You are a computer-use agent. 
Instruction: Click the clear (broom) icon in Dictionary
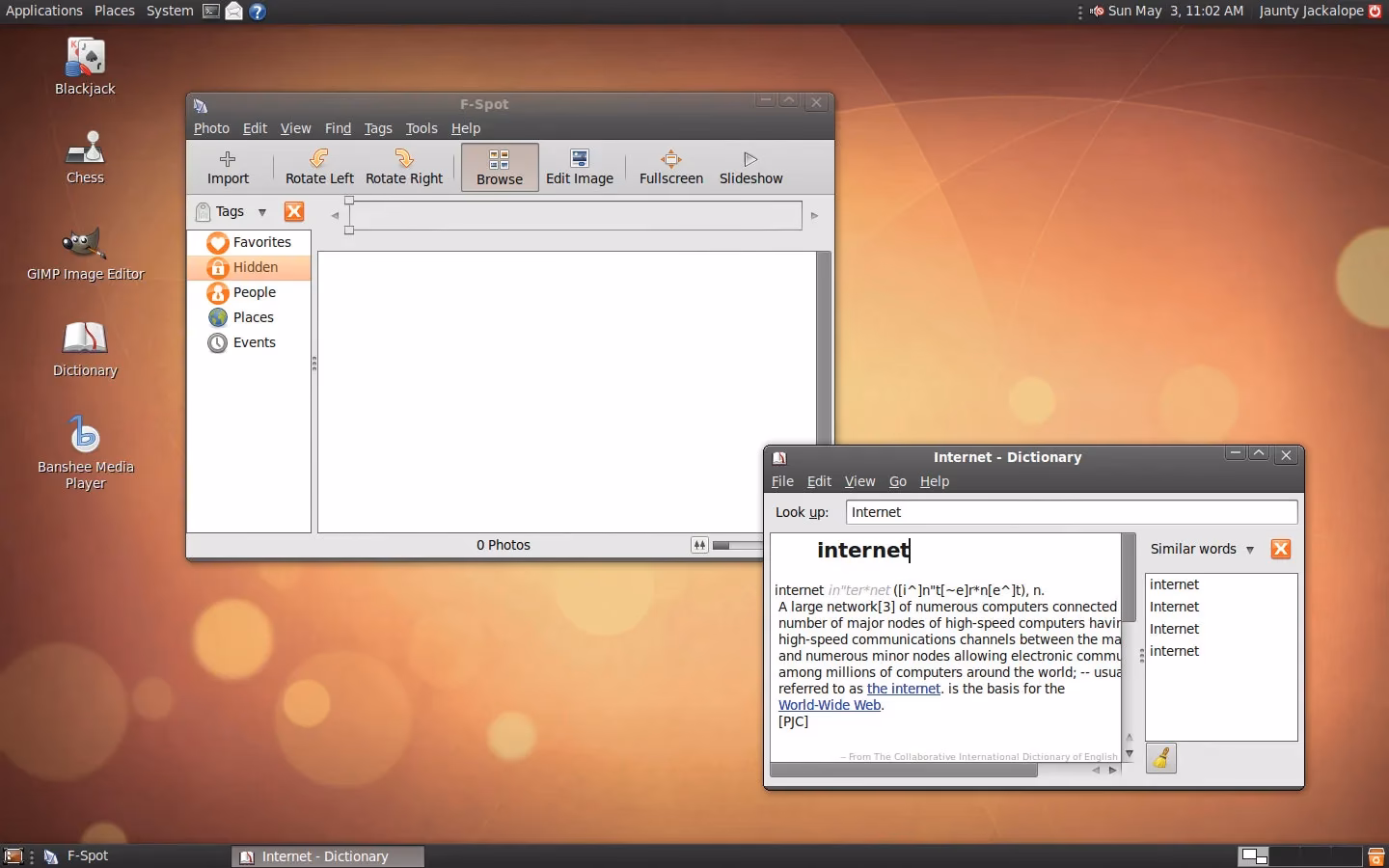coord(1161,758)
